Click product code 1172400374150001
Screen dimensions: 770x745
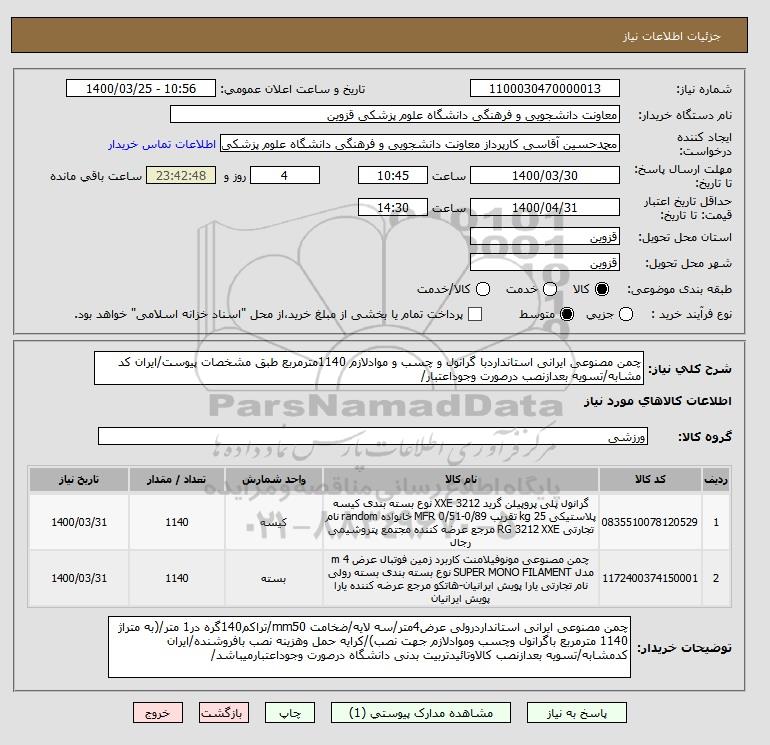click(x=650, y=578)
